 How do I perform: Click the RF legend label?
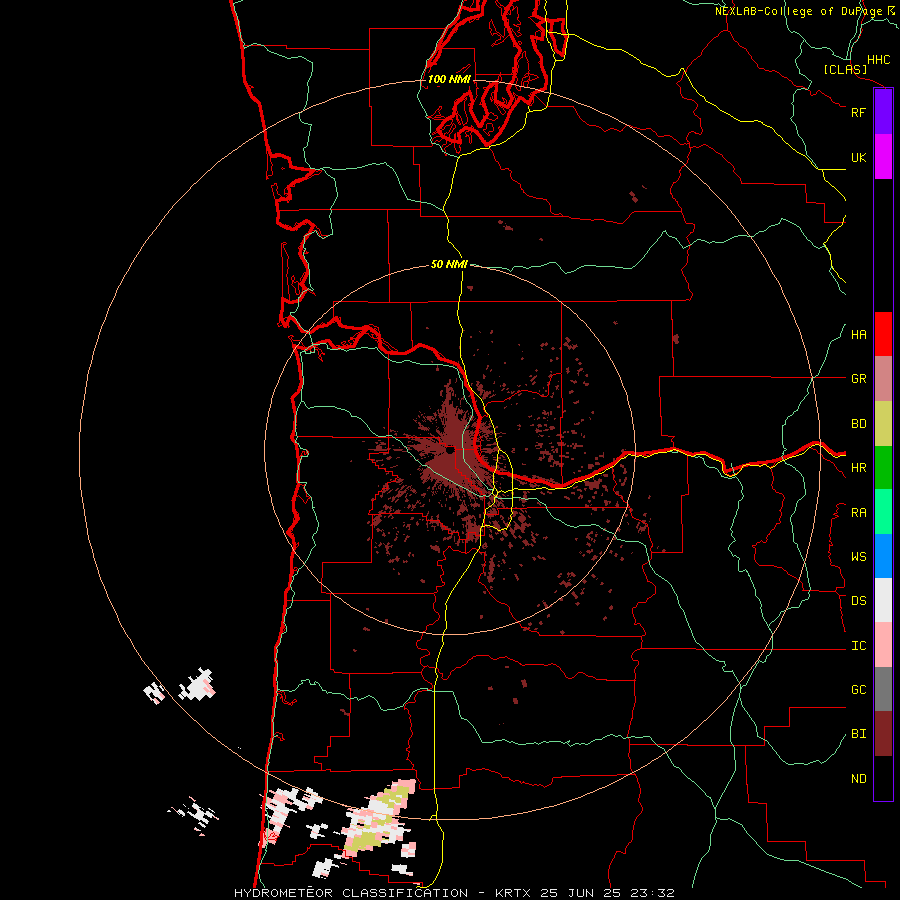858,112
